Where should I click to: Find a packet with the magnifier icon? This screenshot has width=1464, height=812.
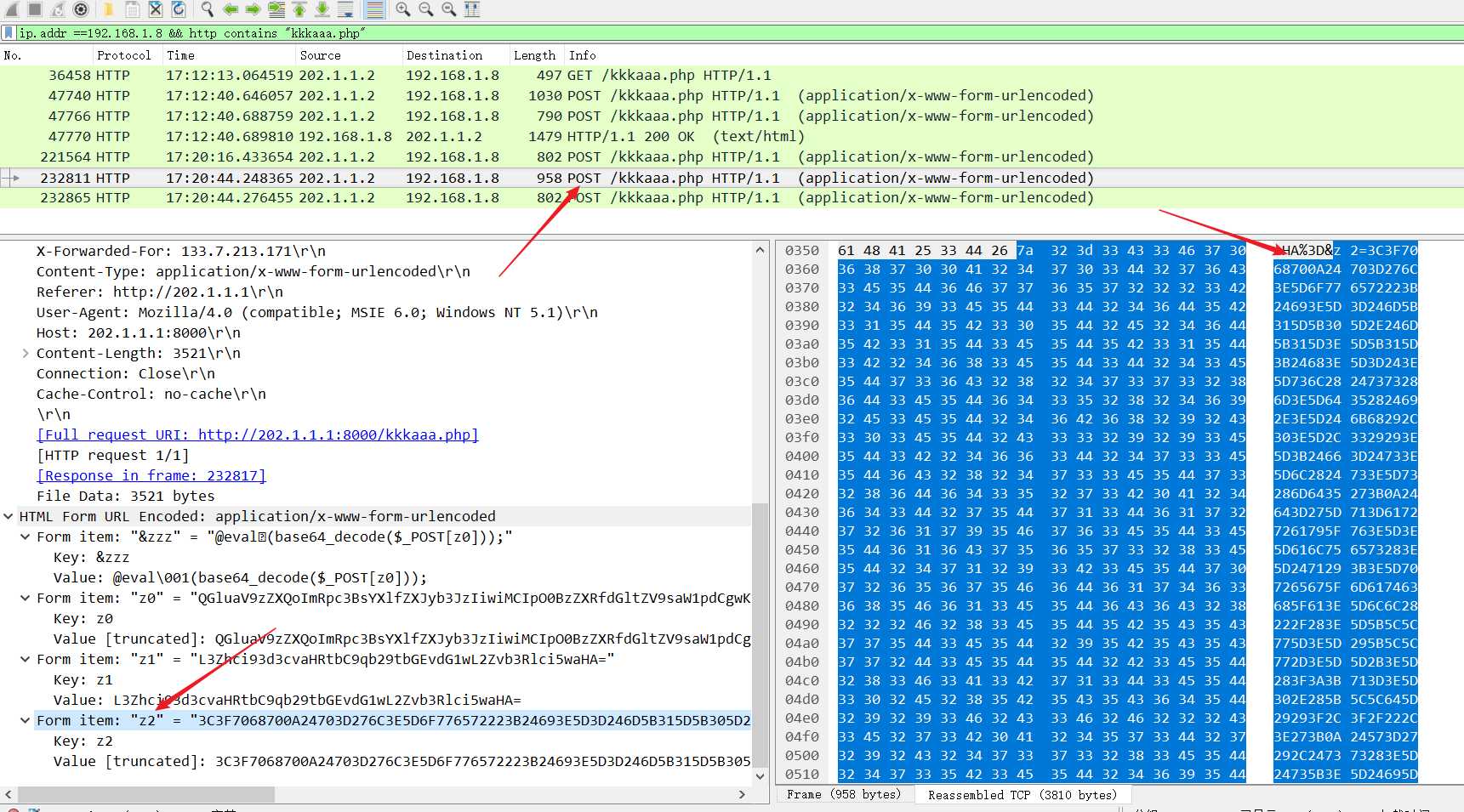pos(207,9)
